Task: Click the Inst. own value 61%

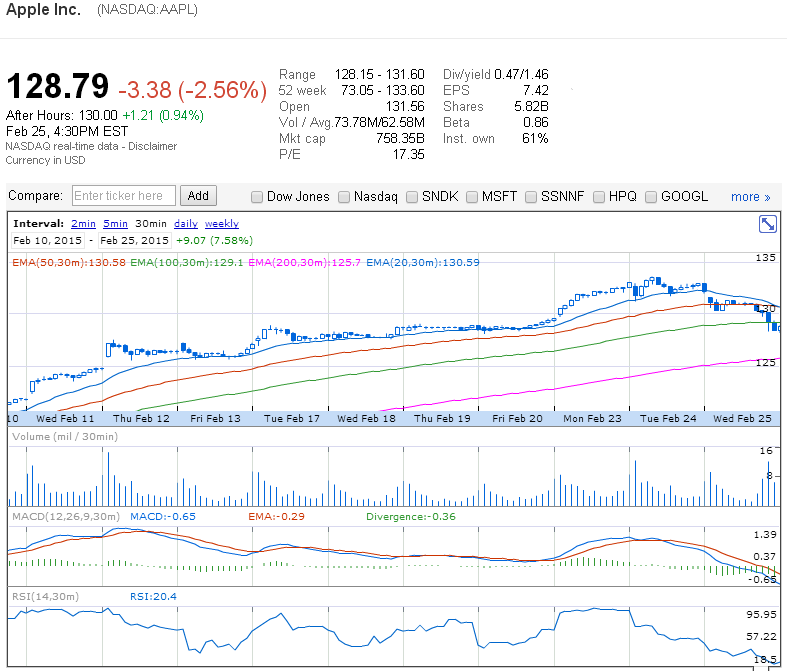Action: tap(535, 139)
